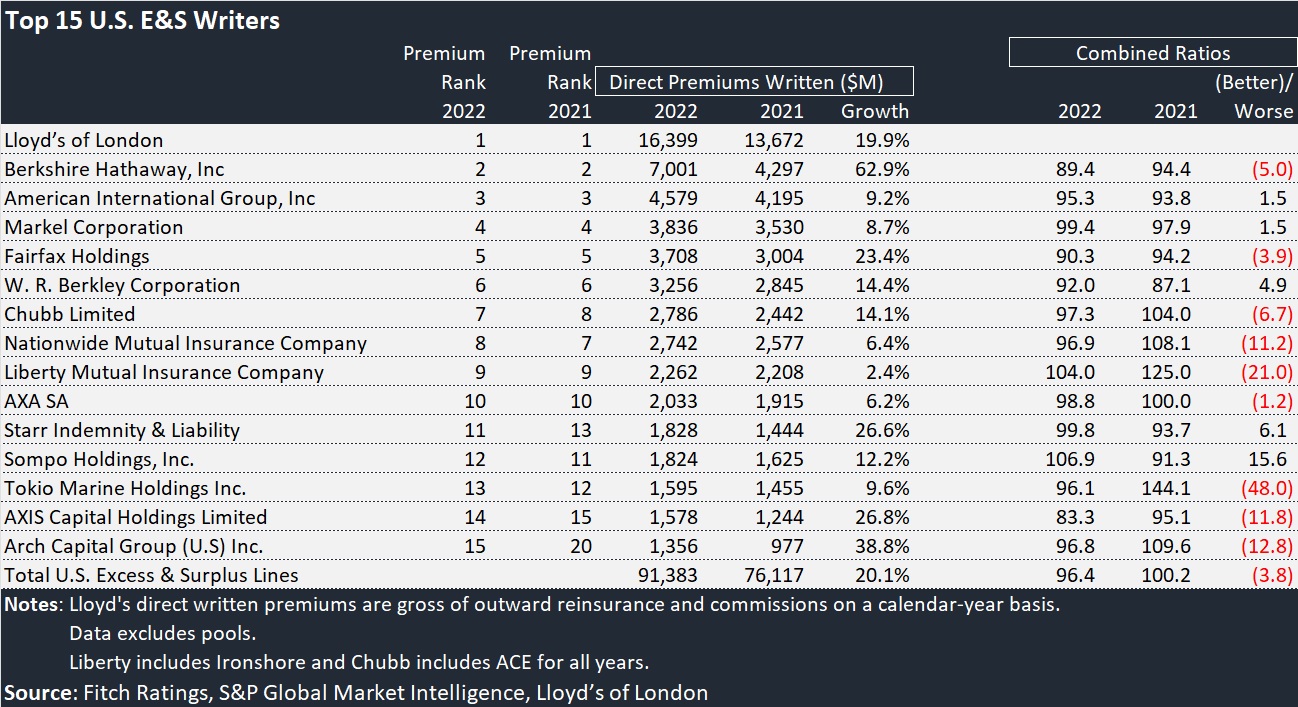Click the Fairfax Holdings row name
Screen dimensions: 1298x707
click(x=77, y=256)
